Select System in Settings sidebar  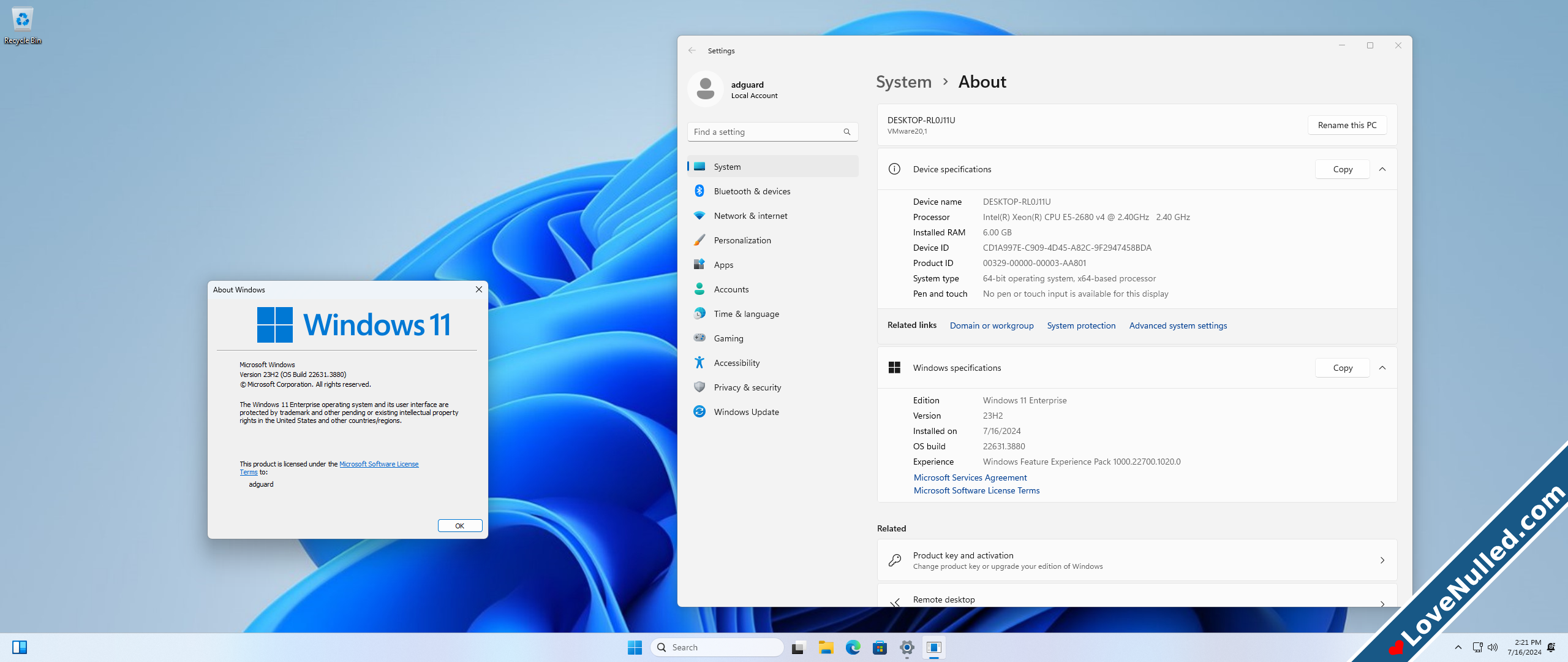(x=772, y=167)
